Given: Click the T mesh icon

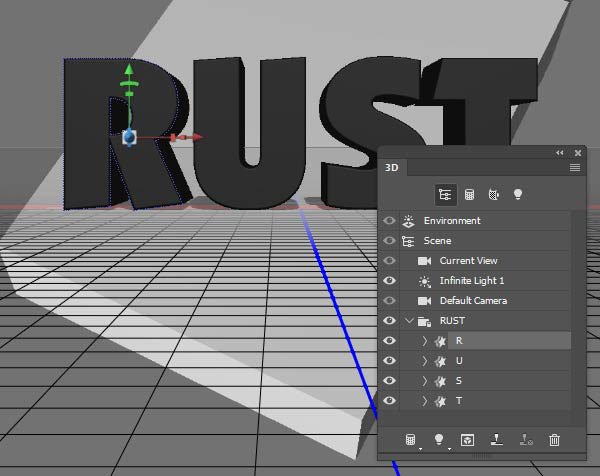Looking at the screenshot, I should tap(440, 401).
